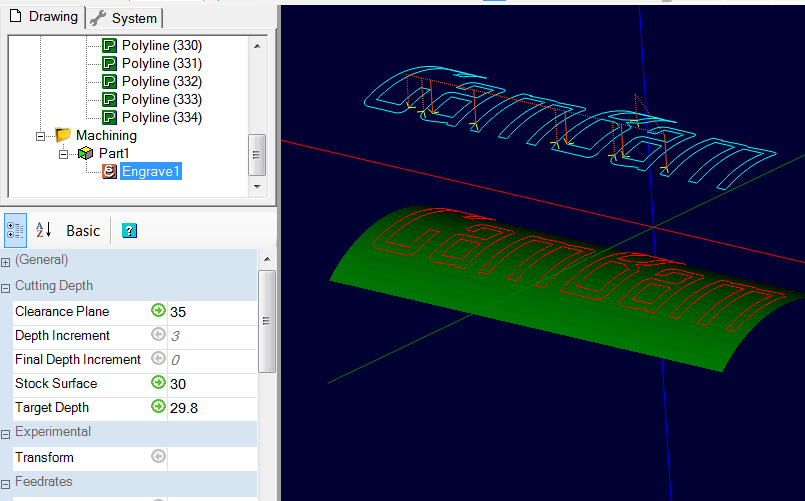Image resolution: width=805 pixels, height=501 pixels.
Task: Edit the Stock Surface value 30
Action: [212, 384]
